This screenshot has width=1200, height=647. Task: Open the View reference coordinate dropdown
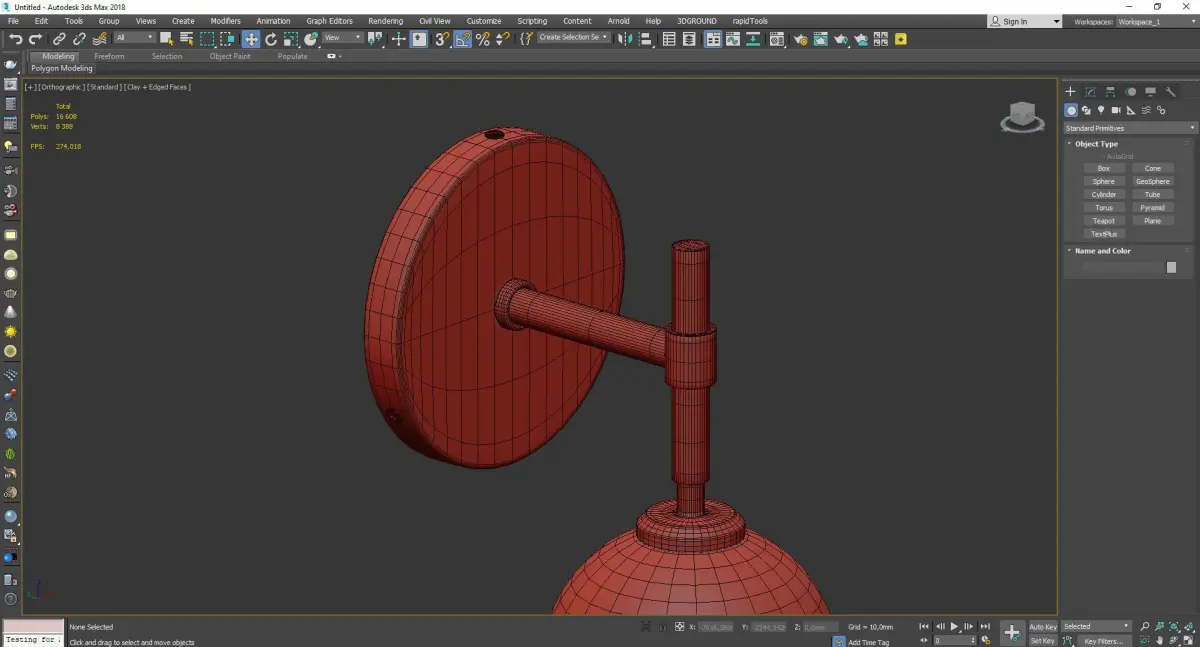pyautogui.click(x=341, y=38)
